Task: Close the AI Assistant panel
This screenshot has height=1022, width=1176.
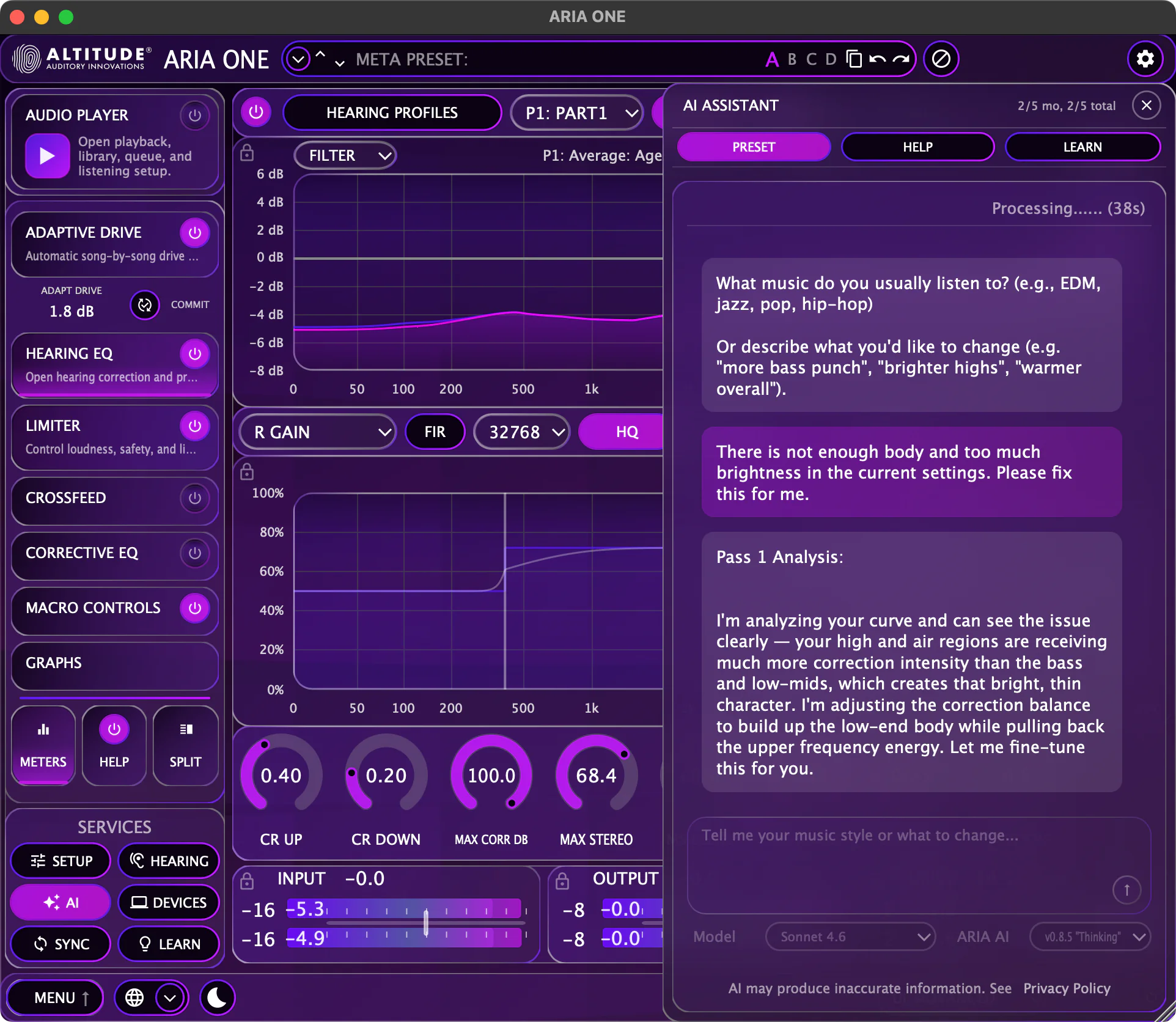Action: point(1147,105)
